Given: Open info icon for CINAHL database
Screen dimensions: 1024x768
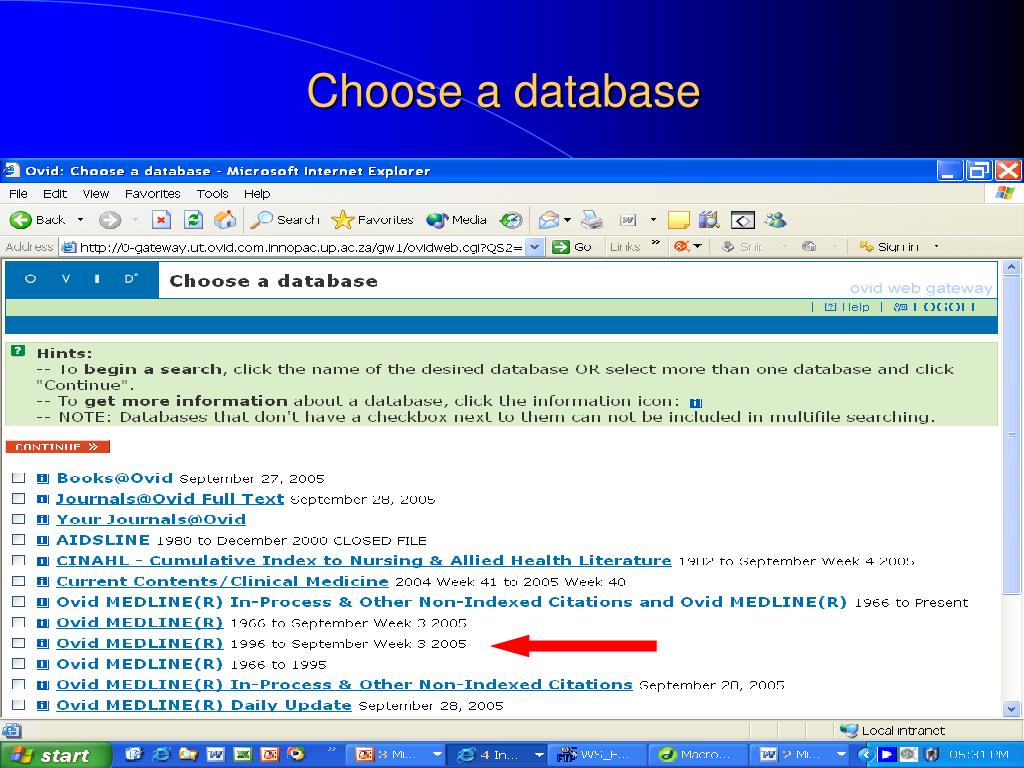Looking at the screenshot, I should pyautogui.click(x=42, y=561).
